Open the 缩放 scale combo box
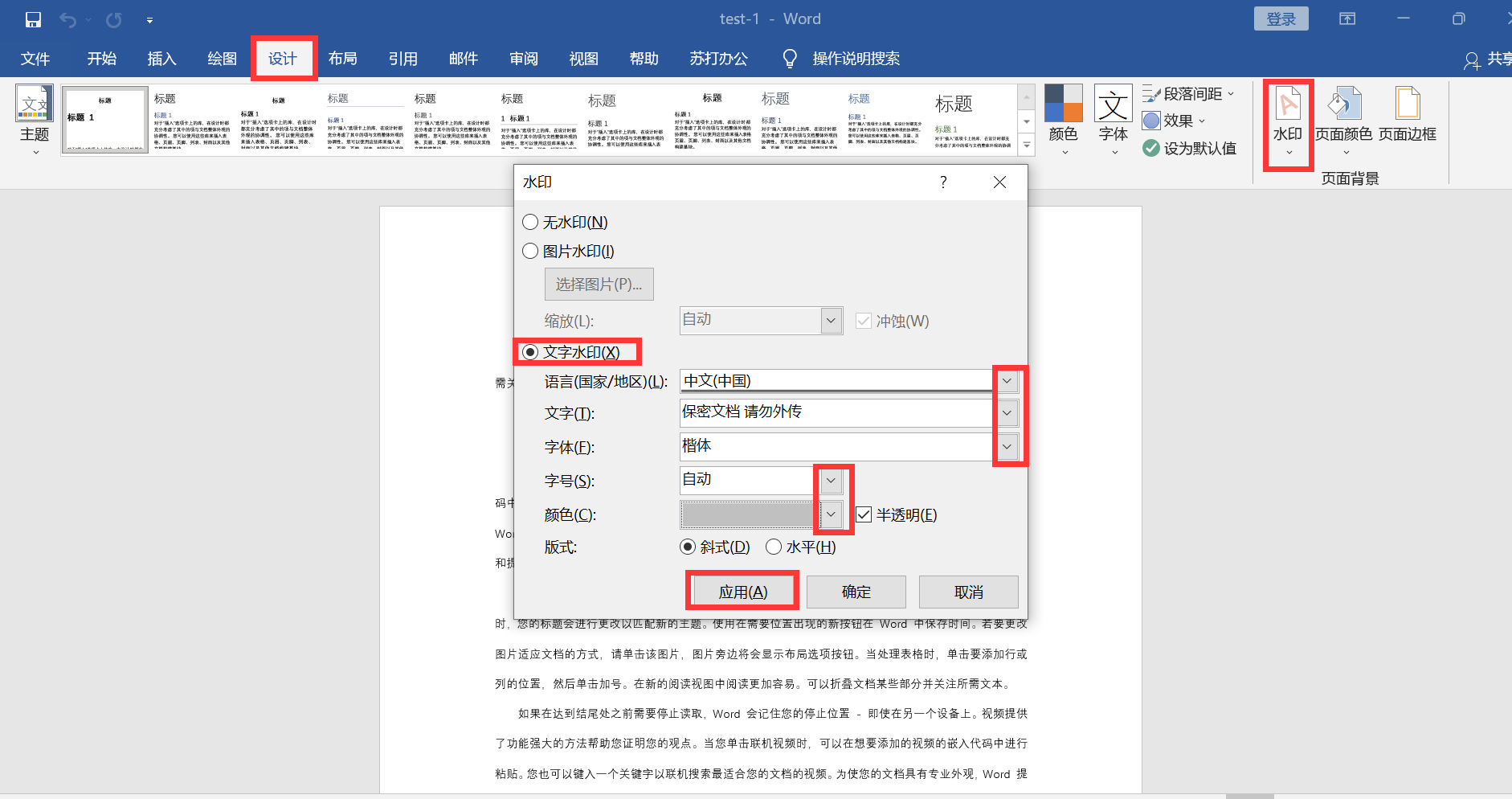This screenshot has height=799, width=1512. tap(761, 320)
